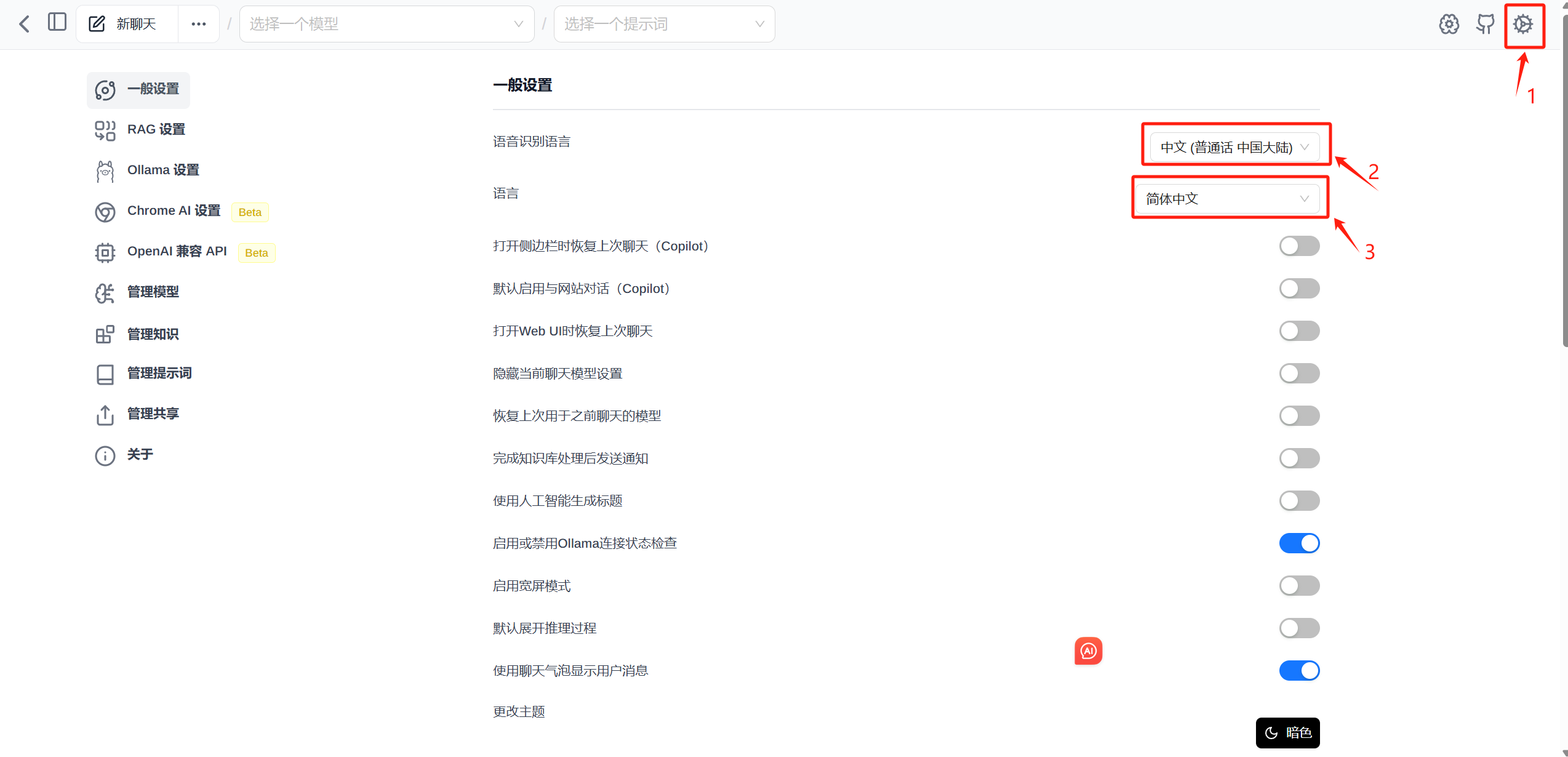Open the select-a-model dropdown
The image size is (1568, 757).
[x=386, y=24]
